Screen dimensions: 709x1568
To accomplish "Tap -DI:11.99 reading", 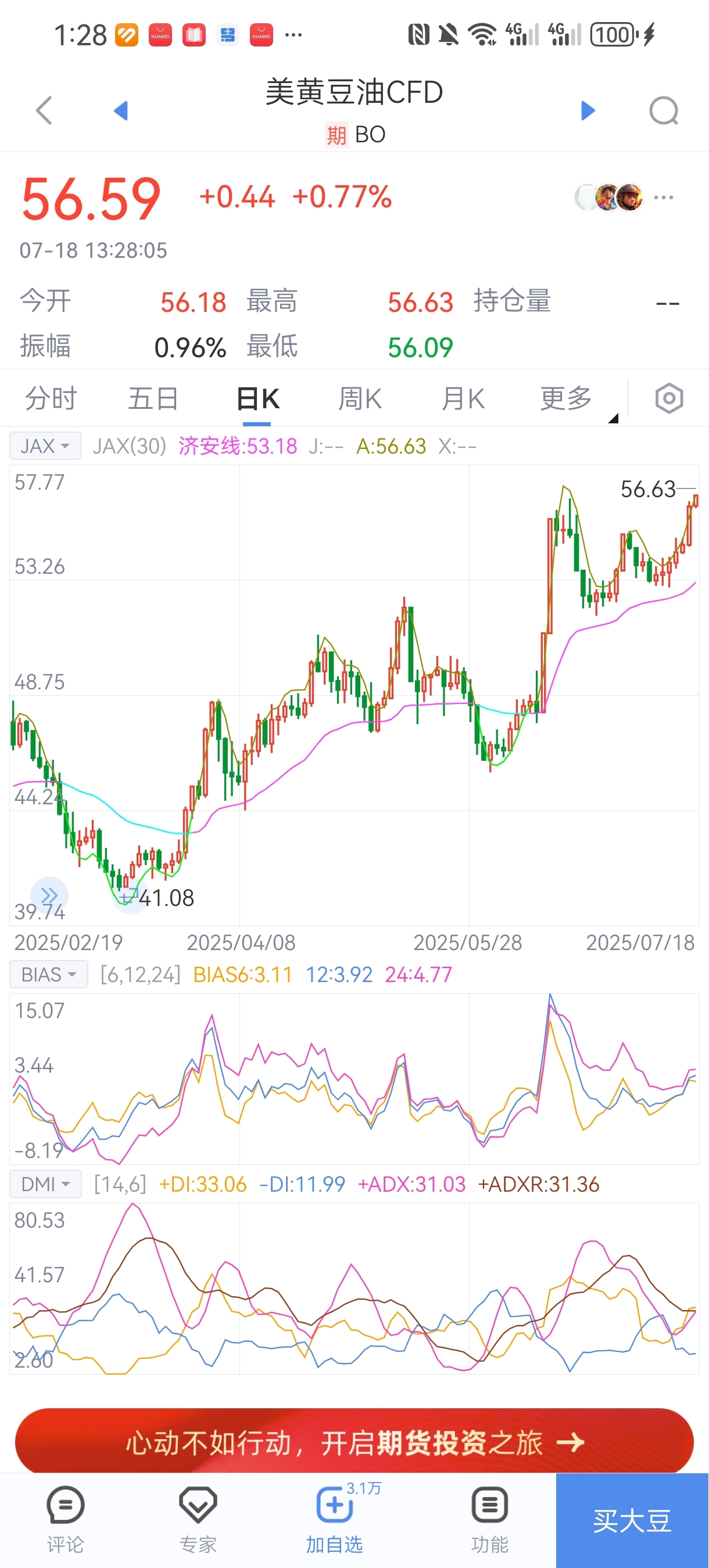I will tap(302, 1184).
